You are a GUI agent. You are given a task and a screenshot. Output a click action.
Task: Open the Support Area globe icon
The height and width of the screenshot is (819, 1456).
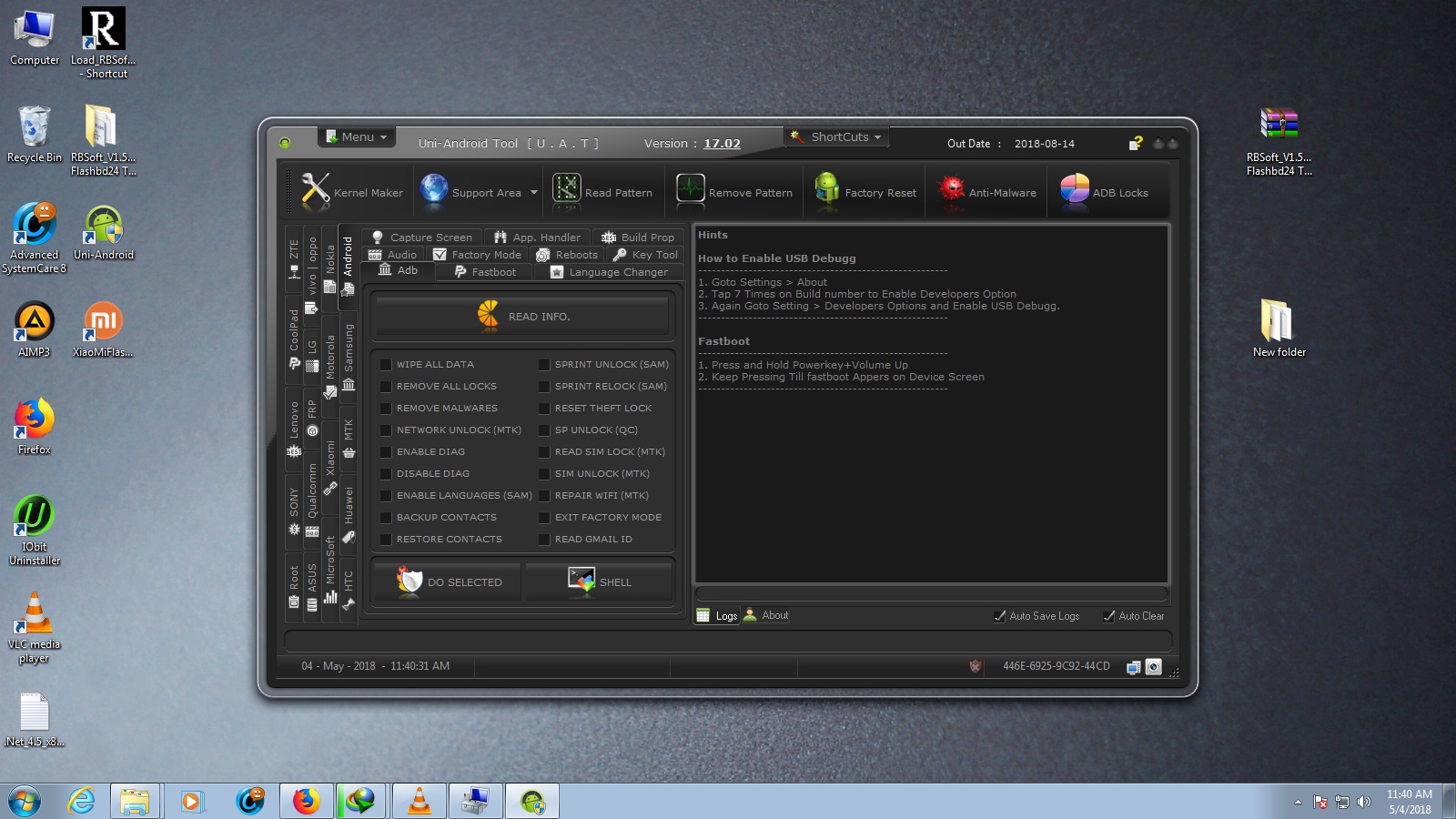coord(434,189)
